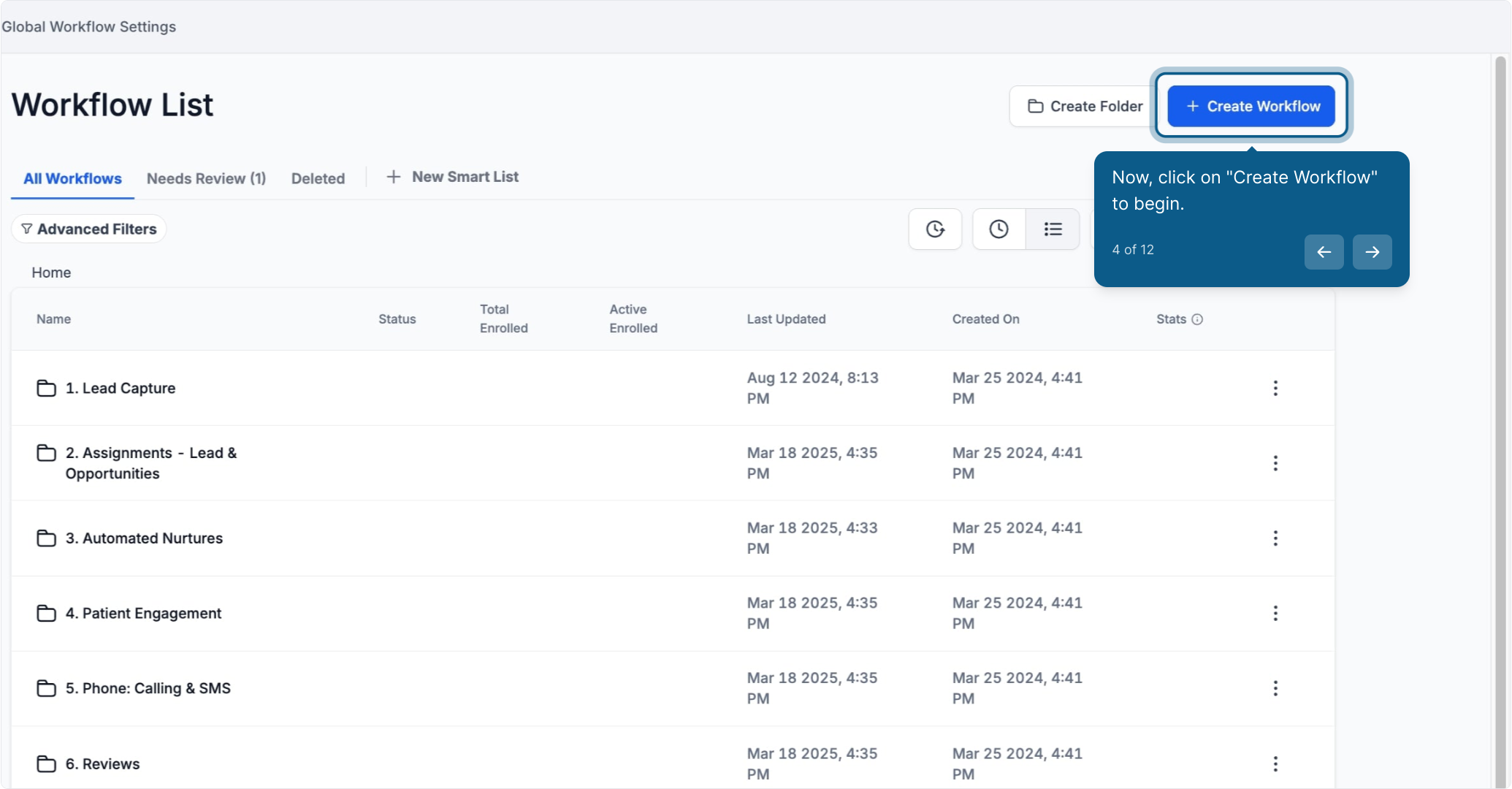
Task: Click the Home breadcrumb
Action: click(51, 272)
